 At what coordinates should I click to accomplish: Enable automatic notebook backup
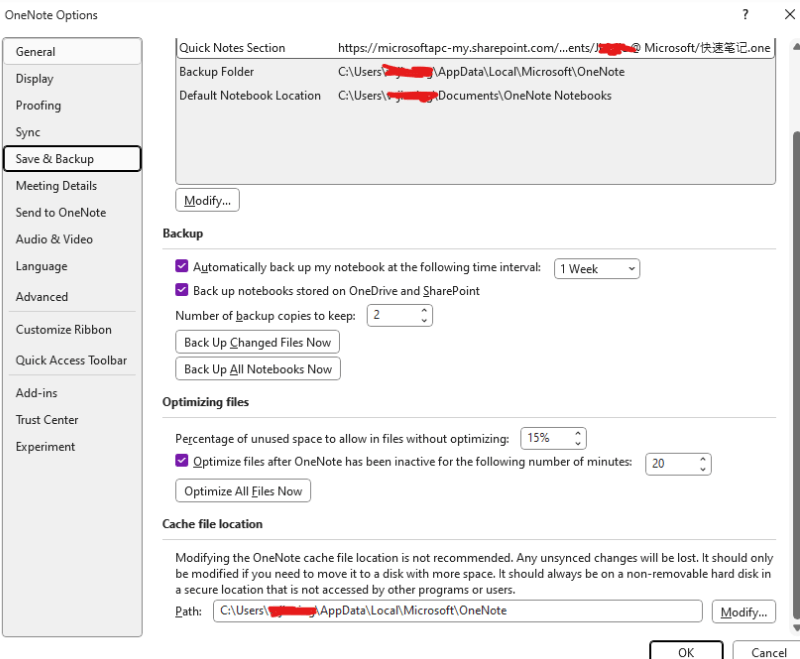(x=181, y=266)
